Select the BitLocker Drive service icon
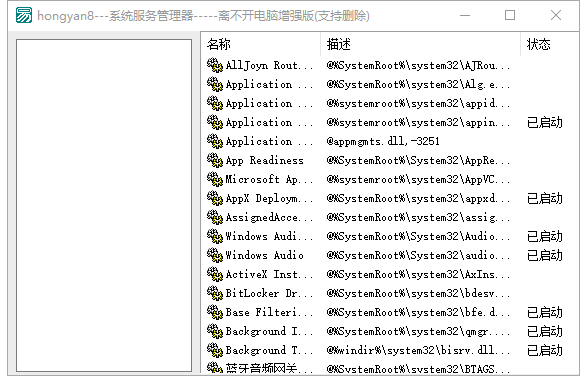587x383 pixels. click(x=215, y=293)
